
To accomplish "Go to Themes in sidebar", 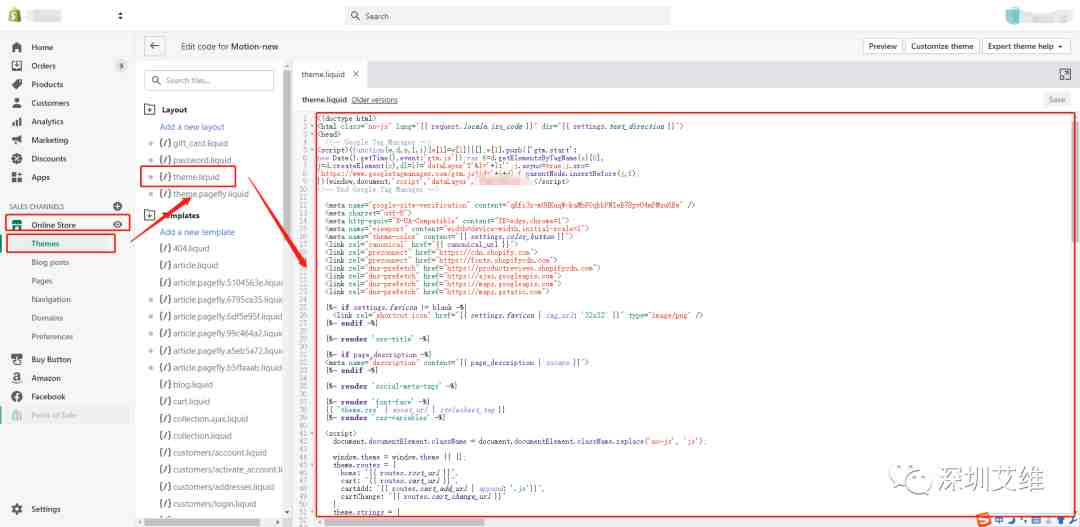I will pyautogui.click(x=45, y=244).
